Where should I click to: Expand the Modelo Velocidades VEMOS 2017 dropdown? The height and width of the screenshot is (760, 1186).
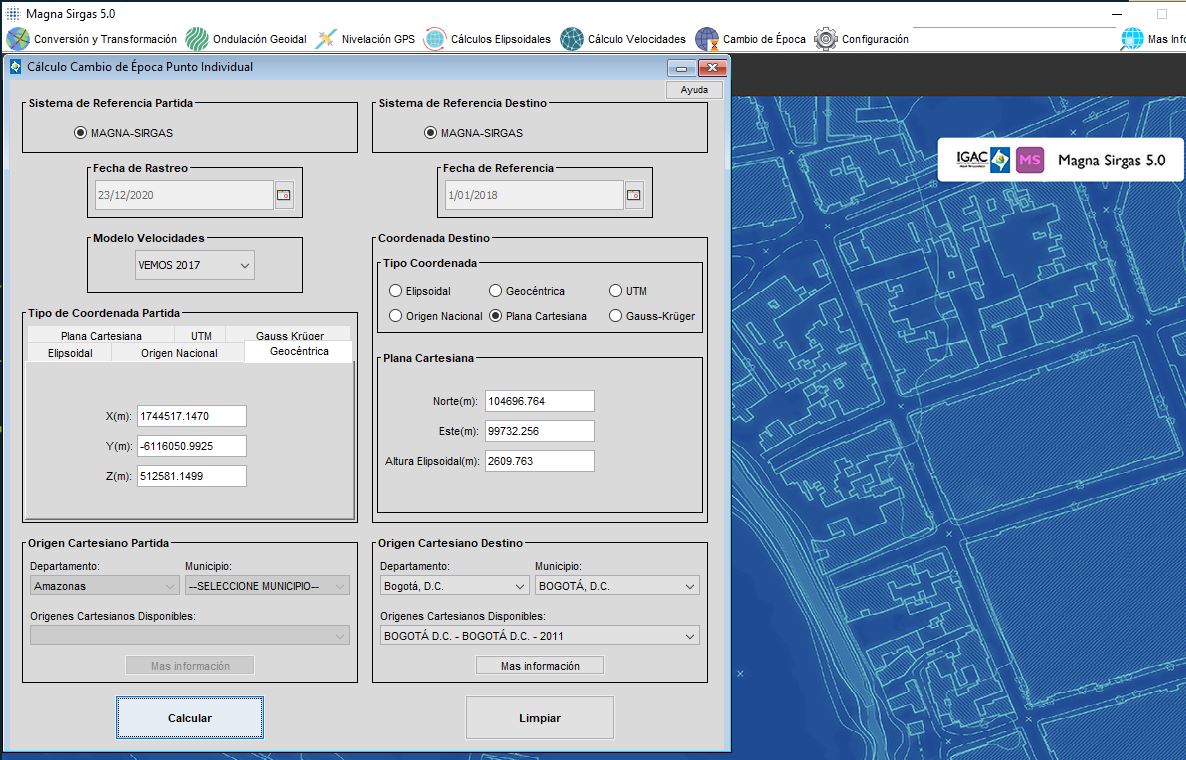pyautogui.click(x=195, y=265)
